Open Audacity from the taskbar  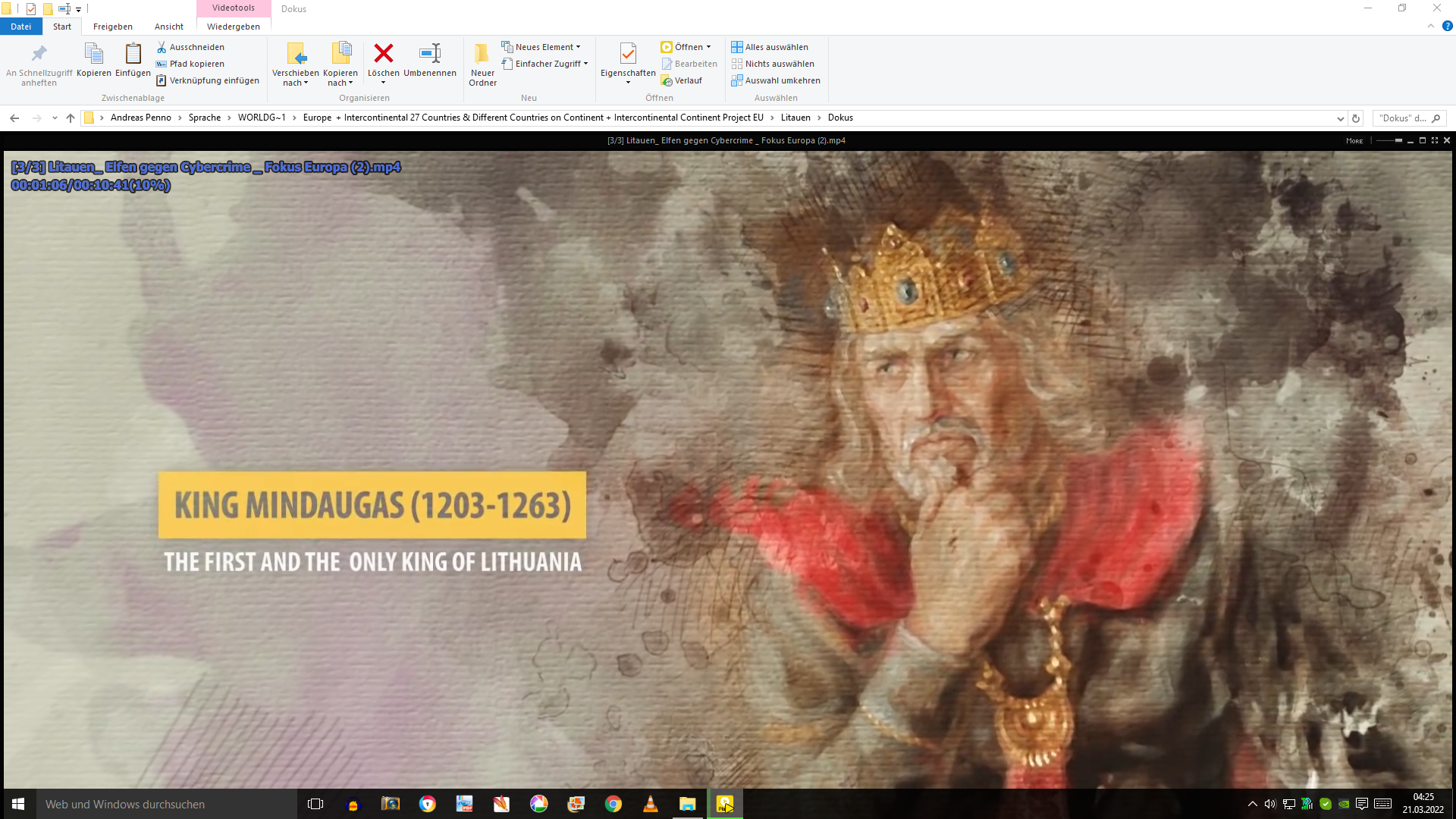point(353,804)
